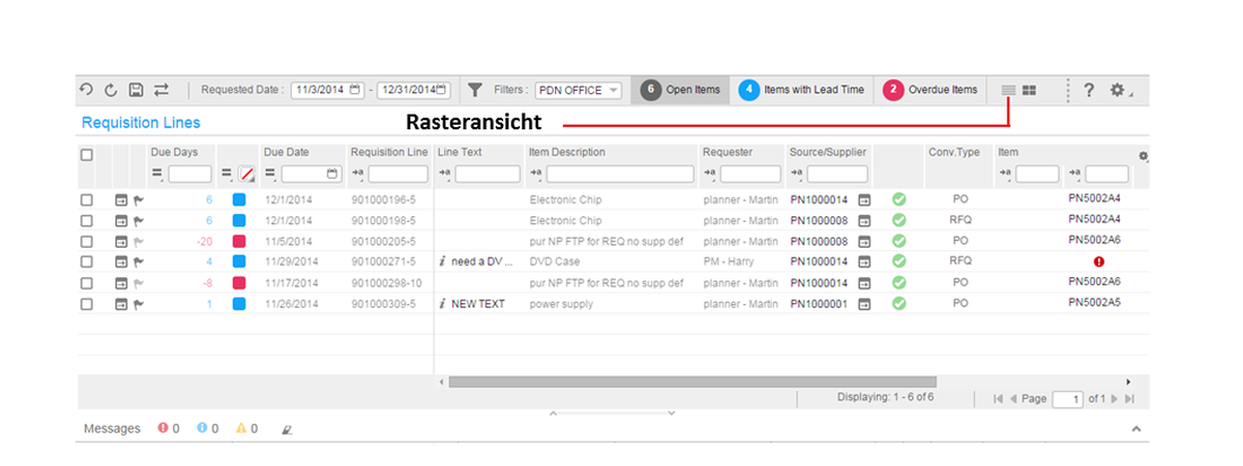This screenshot has height=466, width=1243.
Task: Switch to grid view icon
Action: (x=1008, y=90)
